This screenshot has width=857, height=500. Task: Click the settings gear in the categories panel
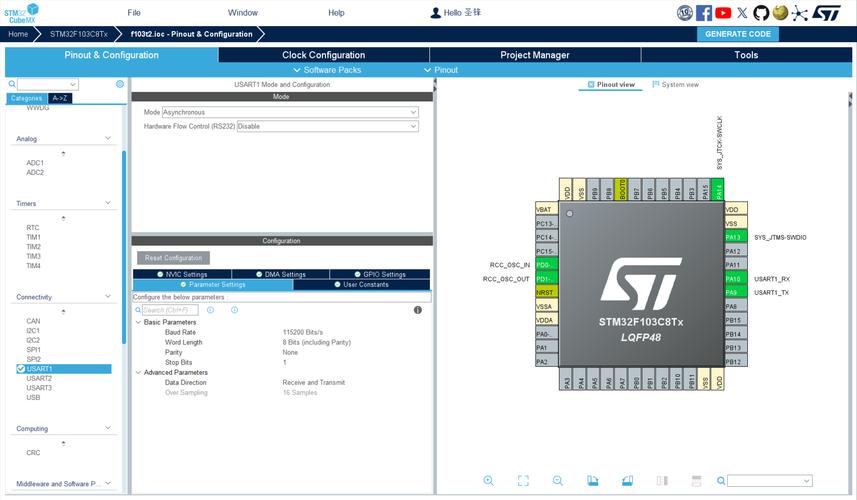[x=120, y=85]
